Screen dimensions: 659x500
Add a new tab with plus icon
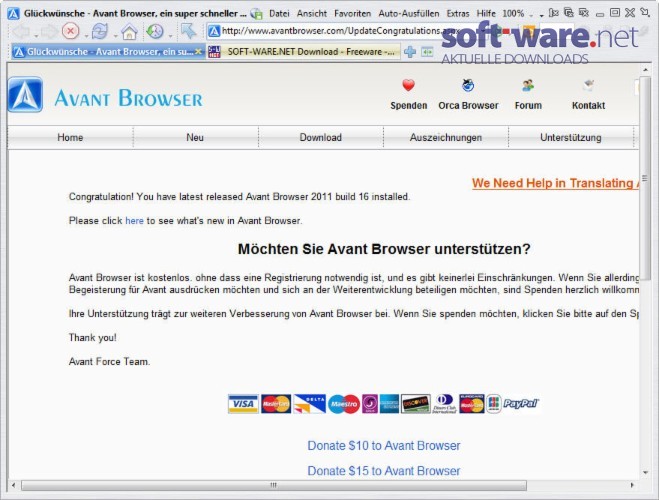point(410,52)
